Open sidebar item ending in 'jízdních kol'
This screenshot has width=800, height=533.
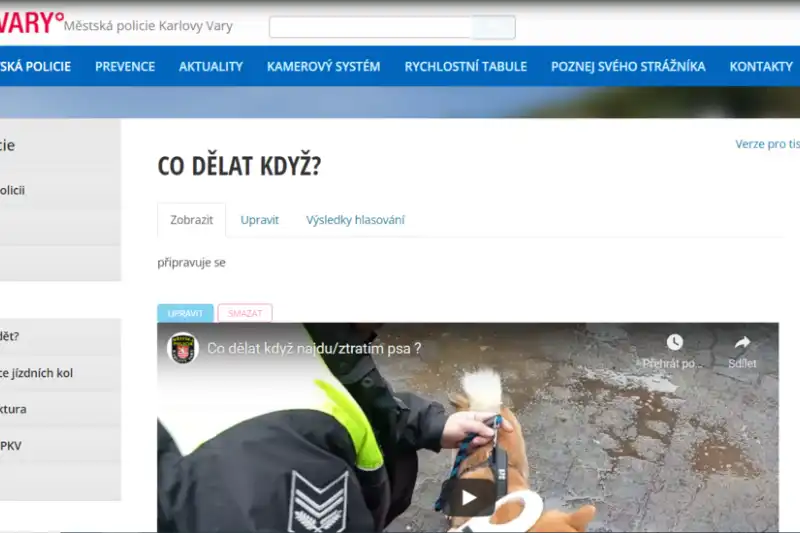pos(36,373)
